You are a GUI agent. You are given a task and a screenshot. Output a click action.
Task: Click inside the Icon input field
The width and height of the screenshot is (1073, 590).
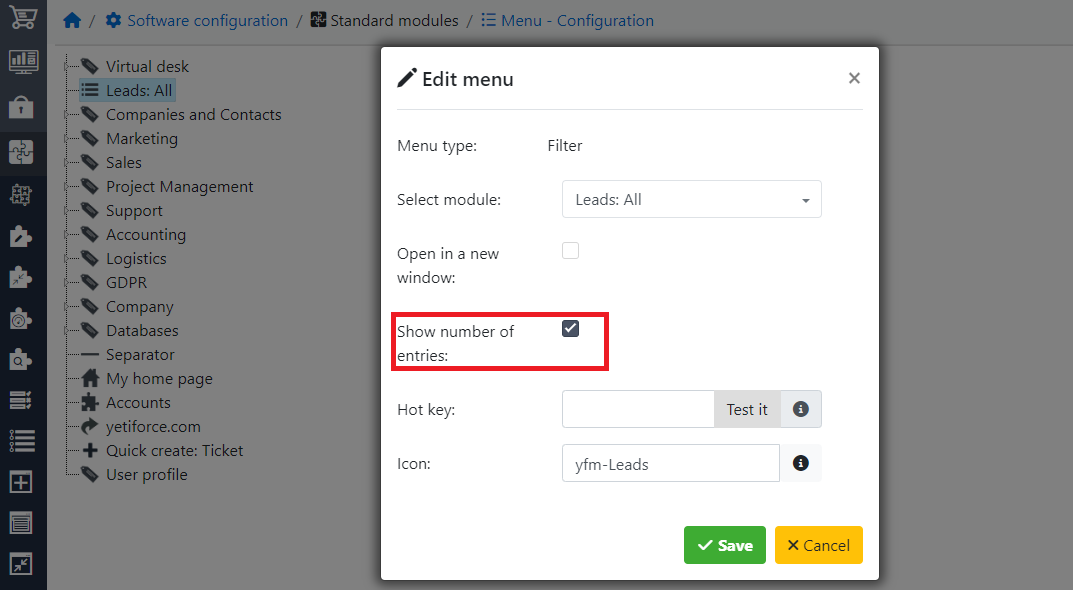pos(670,463)
